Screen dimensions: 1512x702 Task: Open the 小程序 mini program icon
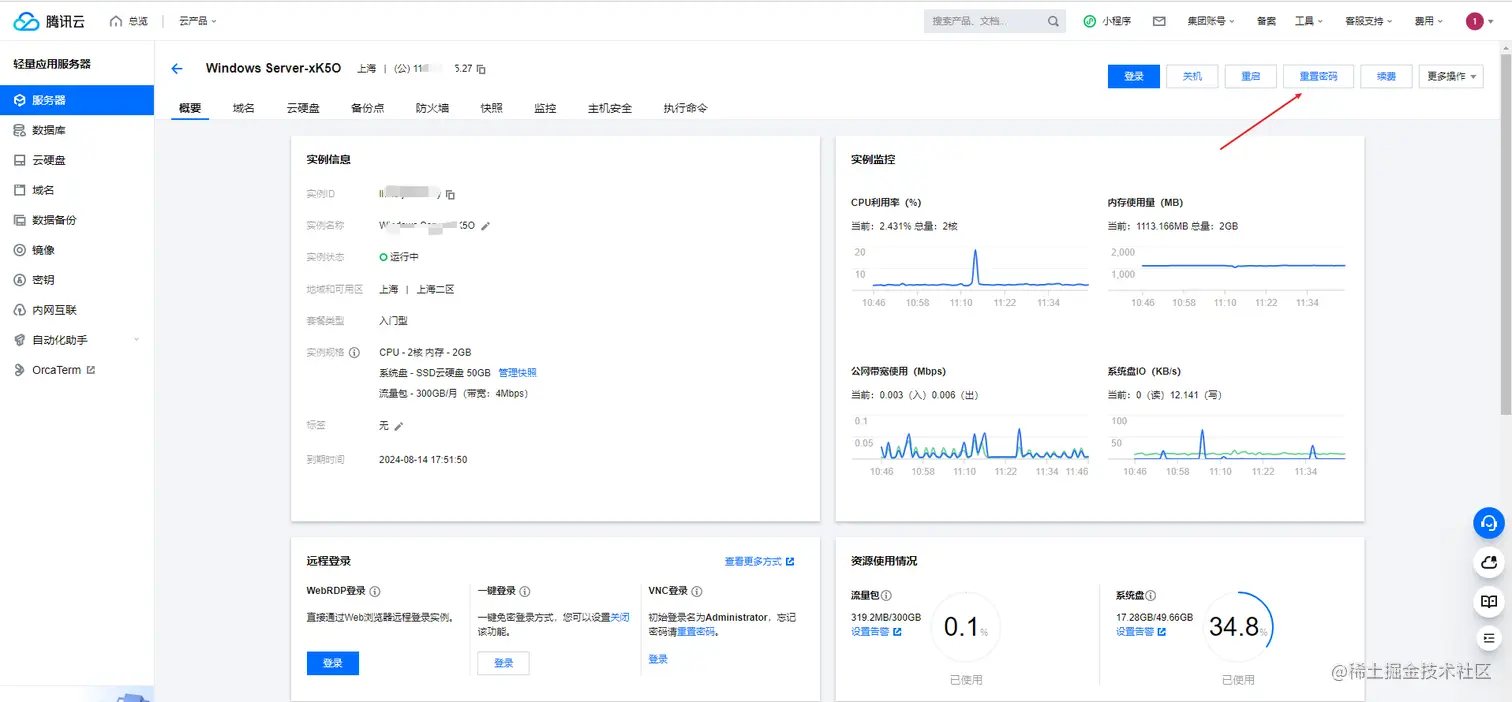coord(1089,21)
